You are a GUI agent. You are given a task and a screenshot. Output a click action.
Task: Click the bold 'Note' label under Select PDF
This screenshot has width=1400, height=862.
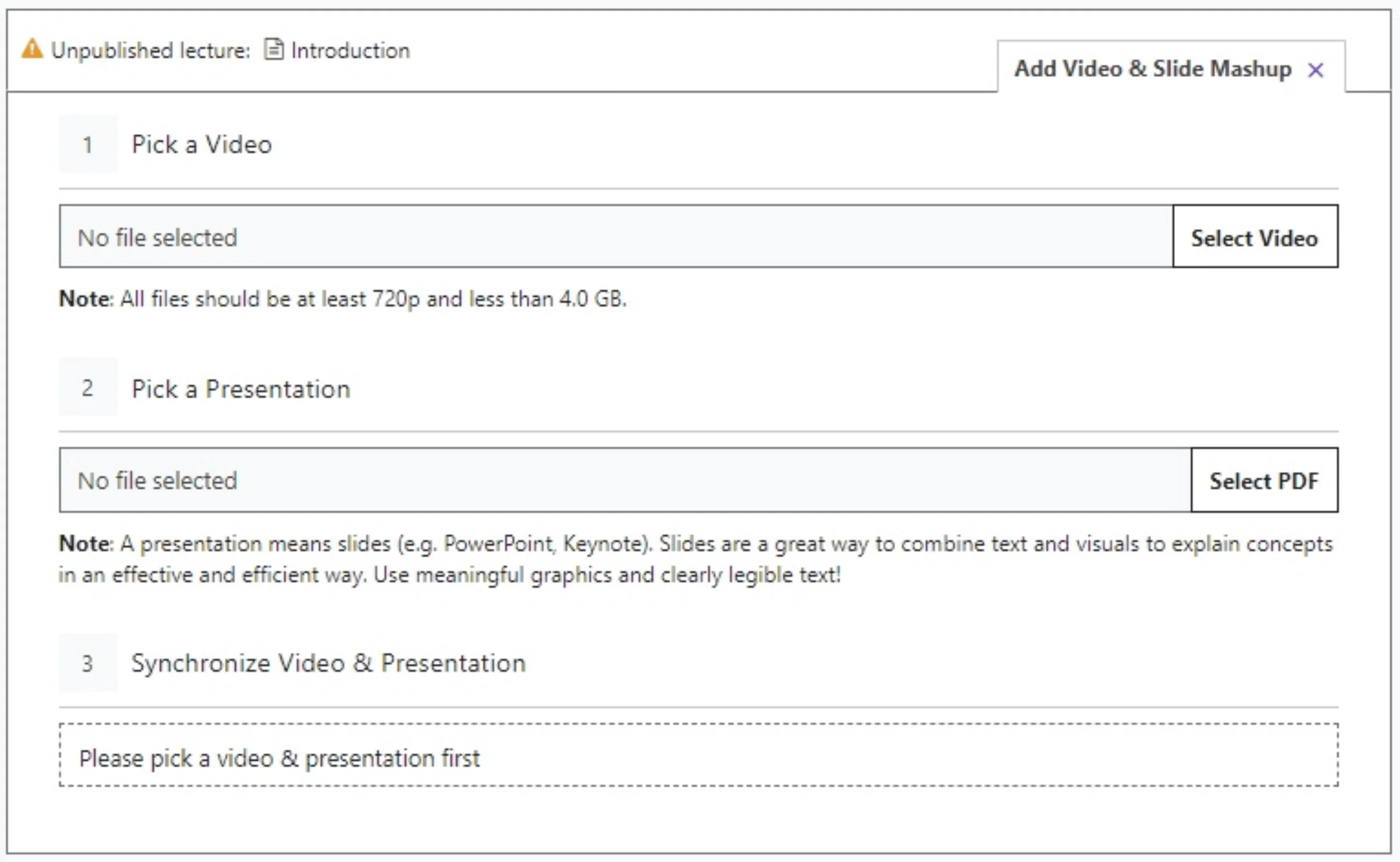tap(85, 544)
